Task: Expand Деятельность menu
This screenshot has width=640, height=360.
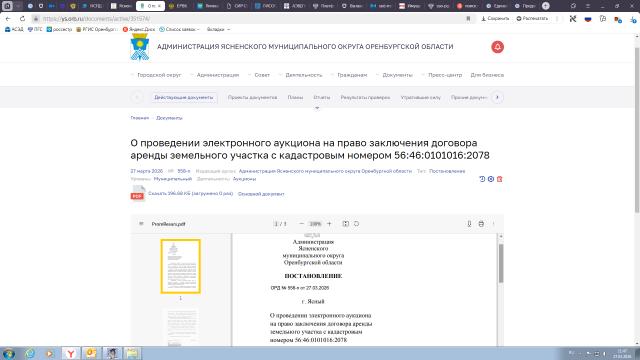Action: [x=303, y=75]
